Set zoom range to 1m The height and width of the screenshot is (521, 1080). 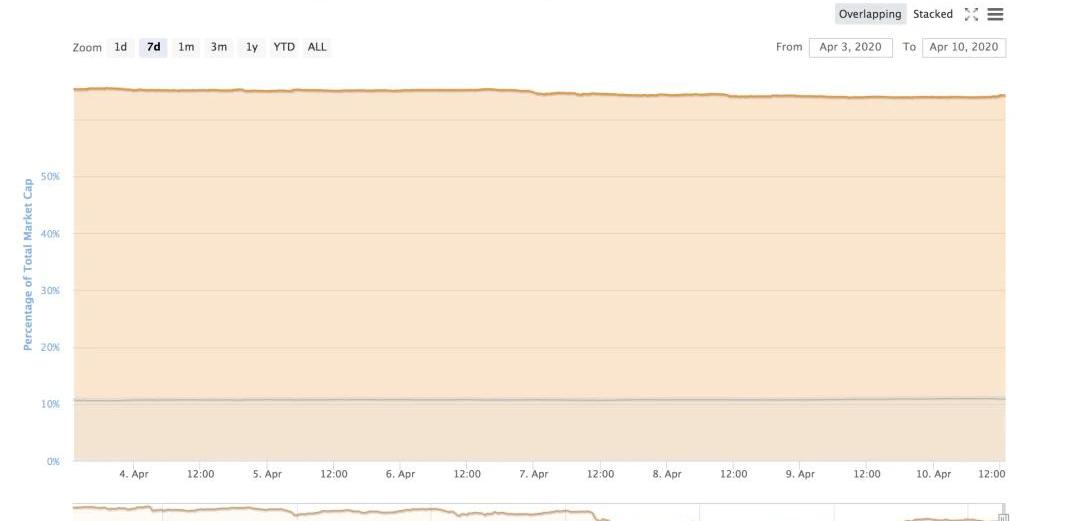pos(186,47)
